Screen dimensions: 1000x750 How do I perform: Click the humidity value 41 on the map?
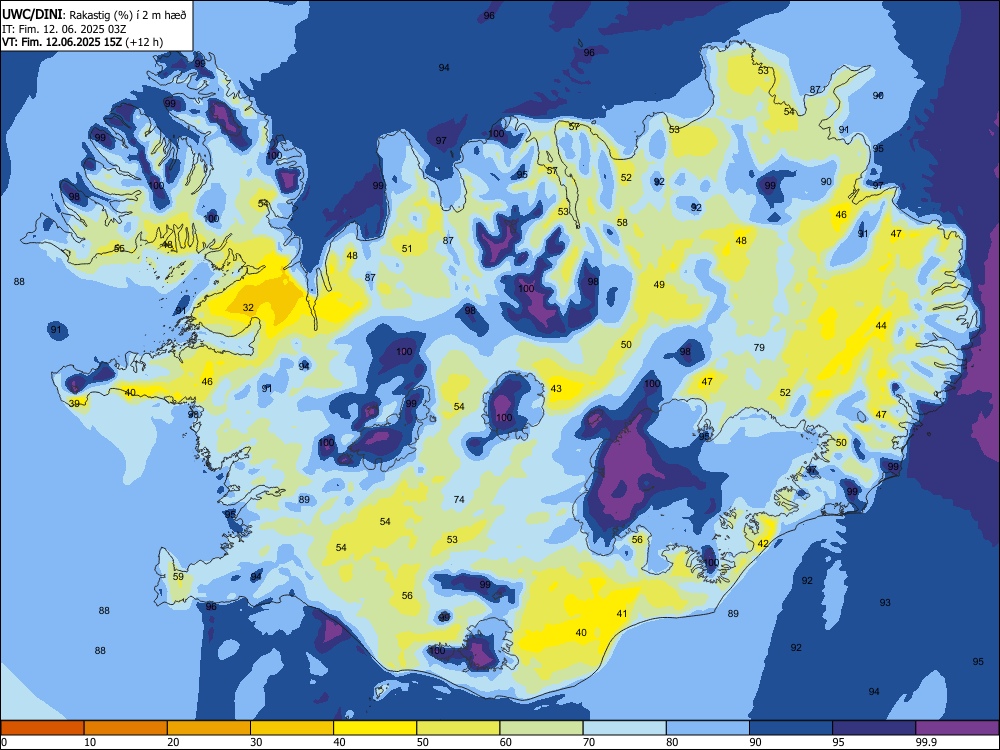click(x=622, y=614)
